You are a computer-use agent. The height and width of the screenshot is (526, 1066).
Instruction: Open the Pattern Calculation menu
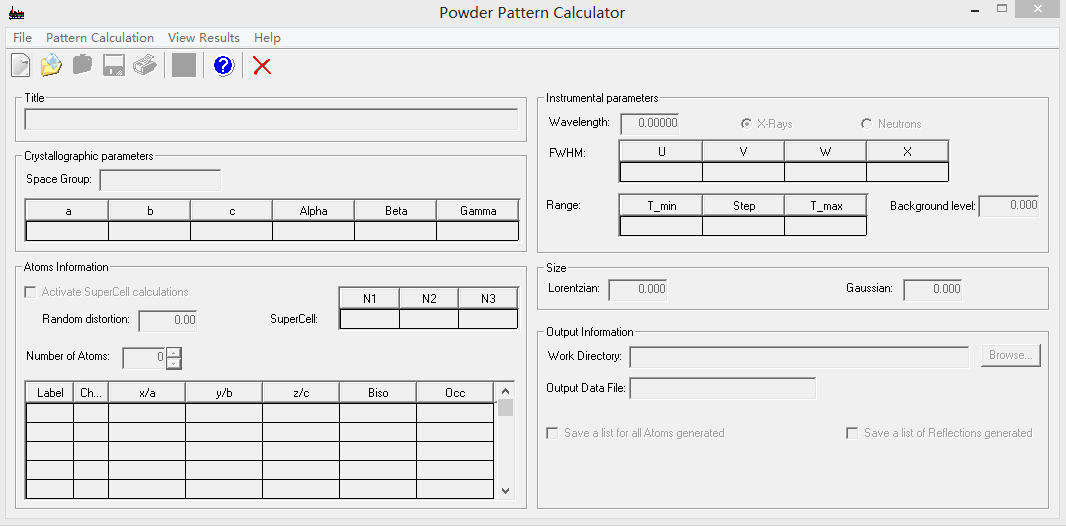click(x=100, y=37)
